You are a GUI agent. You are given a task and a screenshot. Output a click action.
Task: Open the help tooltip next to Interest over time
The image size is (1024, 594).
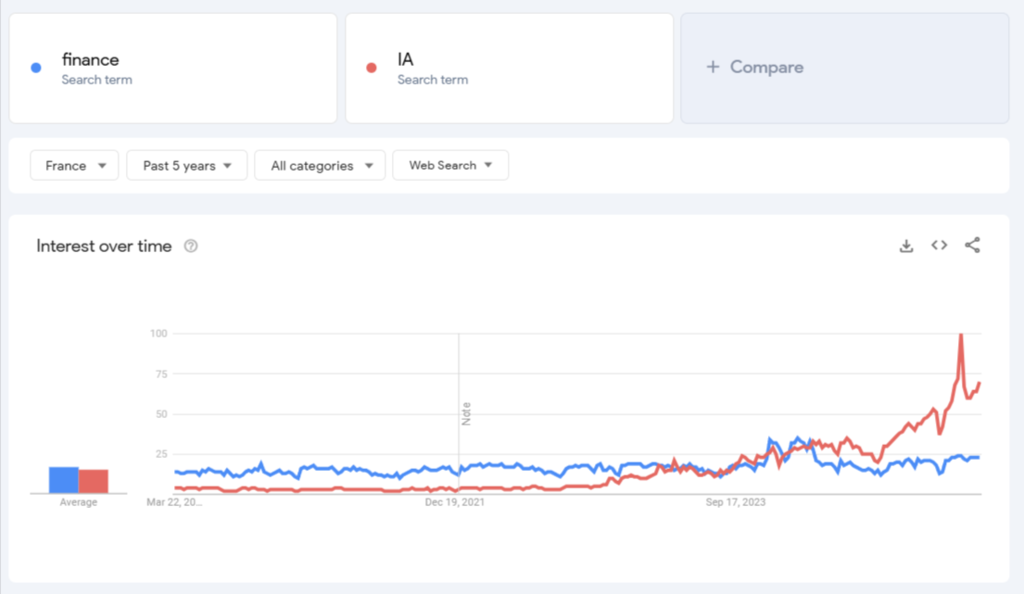(191, 245)
